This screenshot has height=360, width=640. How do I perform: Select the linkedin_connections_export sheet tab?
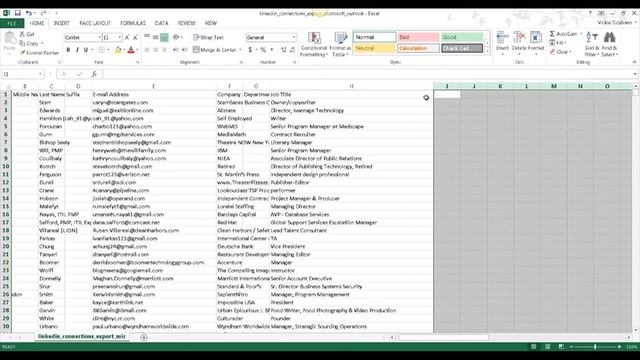[x=82, y=336]
